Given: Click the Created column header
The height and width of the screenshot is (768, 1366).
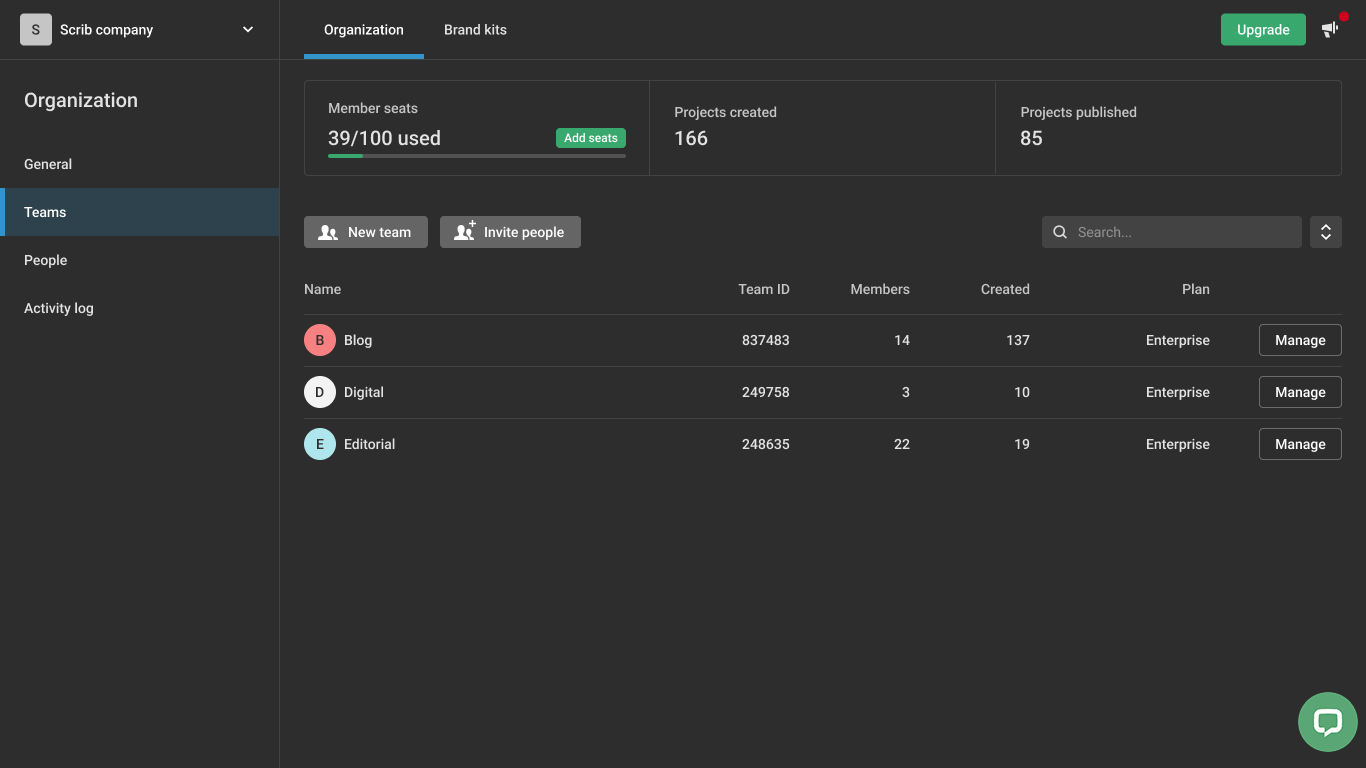Looking at the screenshot, I should (1005, 289).
